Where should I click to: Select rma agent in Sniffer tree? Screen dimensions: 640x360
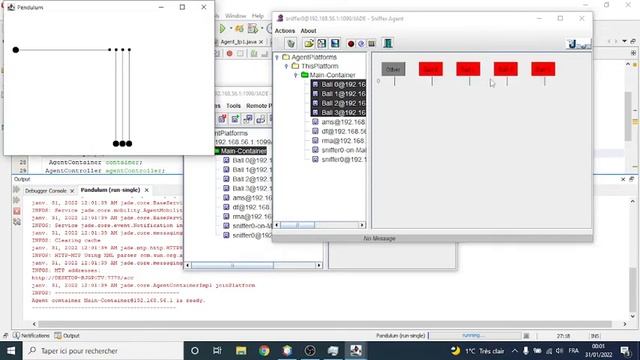[339, 141]
